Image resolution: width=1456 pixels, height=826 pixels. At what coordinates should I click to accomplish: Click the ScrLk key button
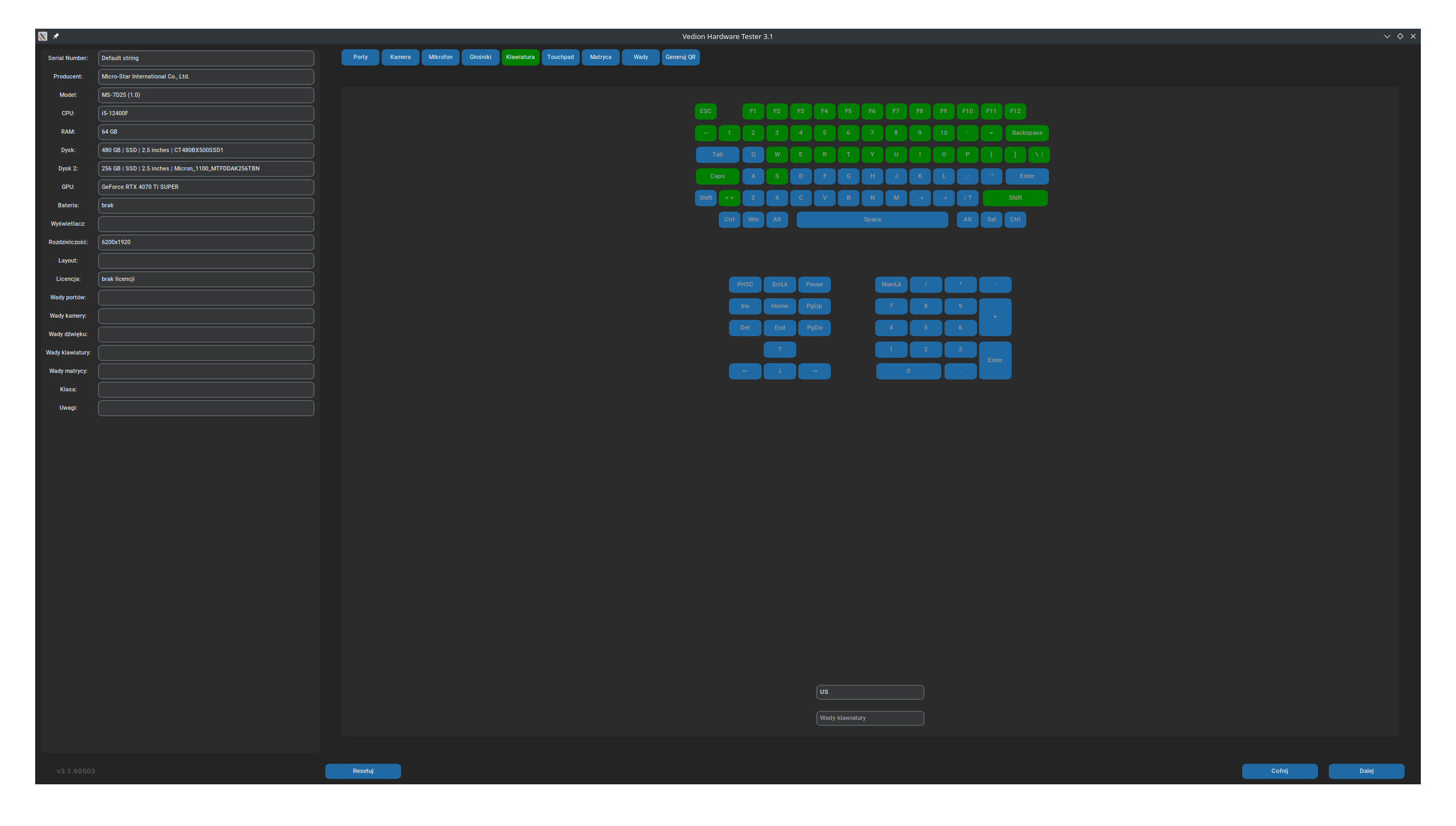tap(780, 284)
